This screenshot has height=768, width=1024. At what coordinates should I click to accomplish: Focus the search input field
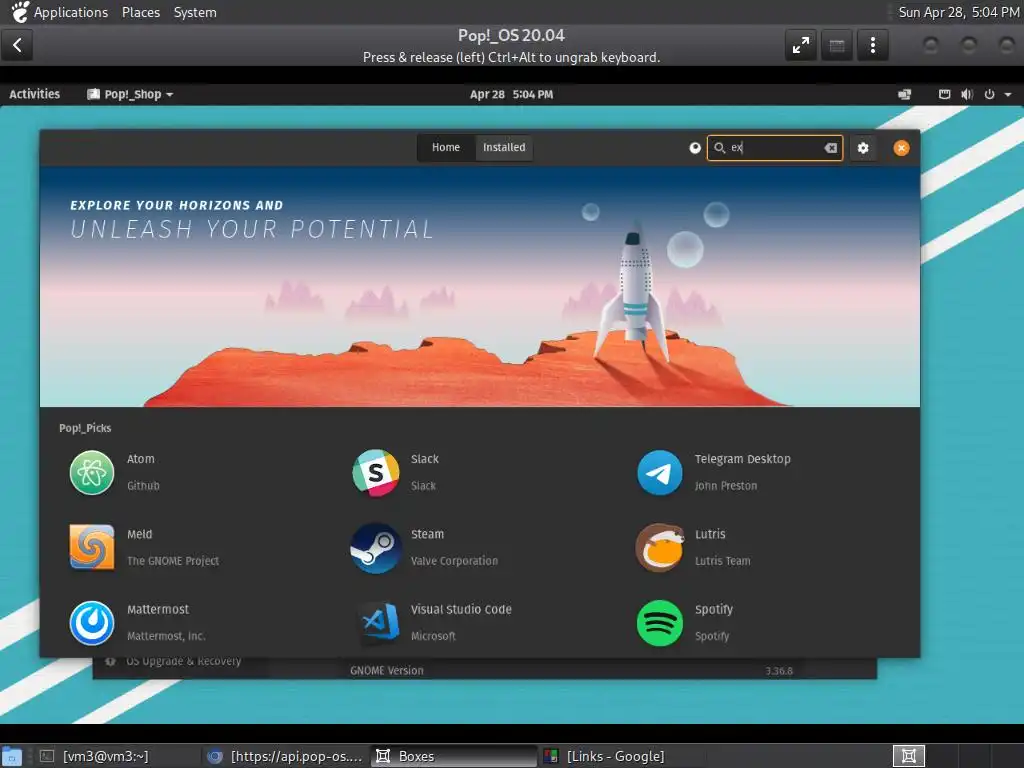pos(775,148)
